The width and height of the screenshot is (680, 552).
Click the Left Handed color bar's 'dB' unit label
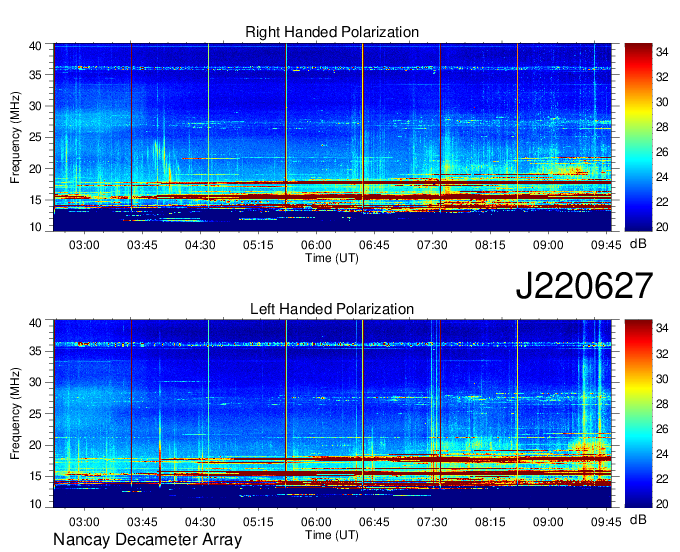tap(638, 520)
